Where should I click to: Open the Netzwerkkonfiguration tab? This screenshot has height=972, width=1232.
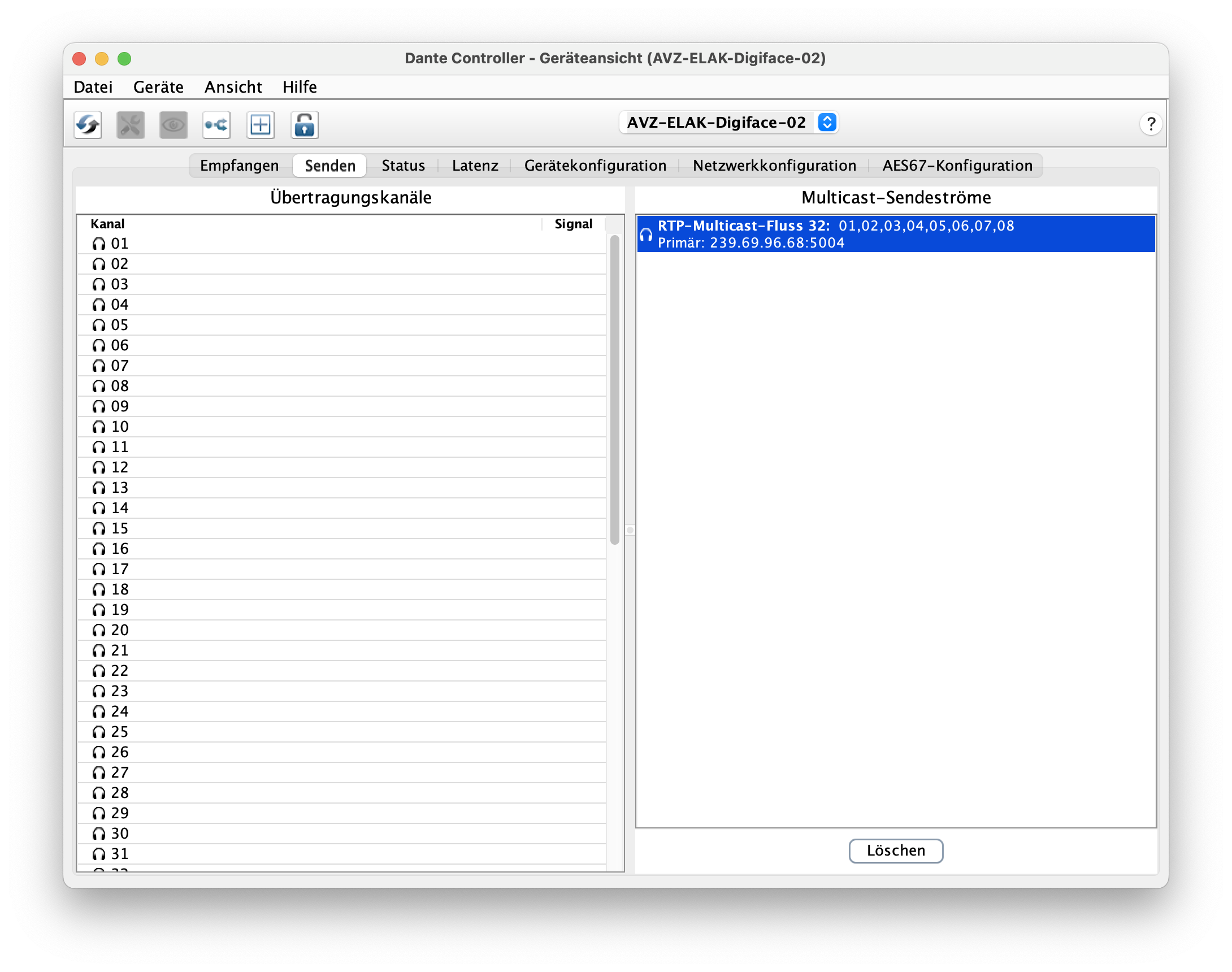coord(774,166)
